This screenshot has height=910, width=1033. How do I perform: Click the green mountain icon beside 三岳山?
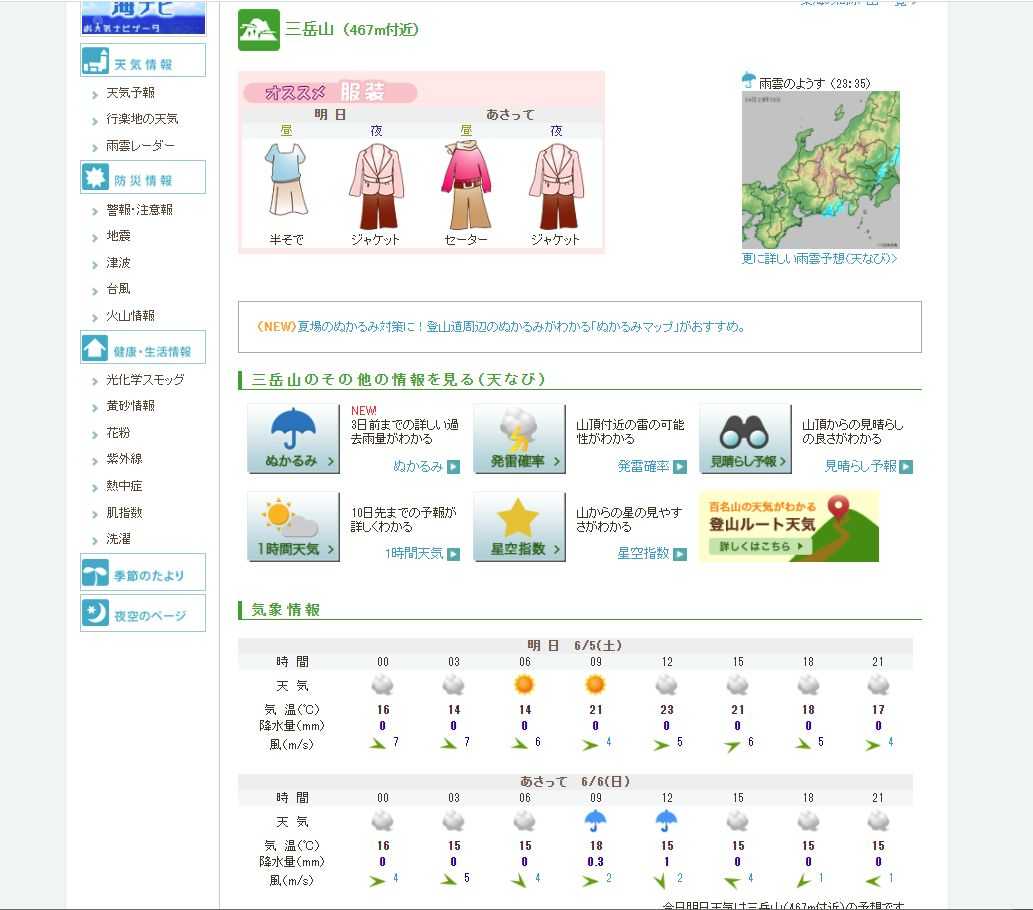(x=258, y=30)
